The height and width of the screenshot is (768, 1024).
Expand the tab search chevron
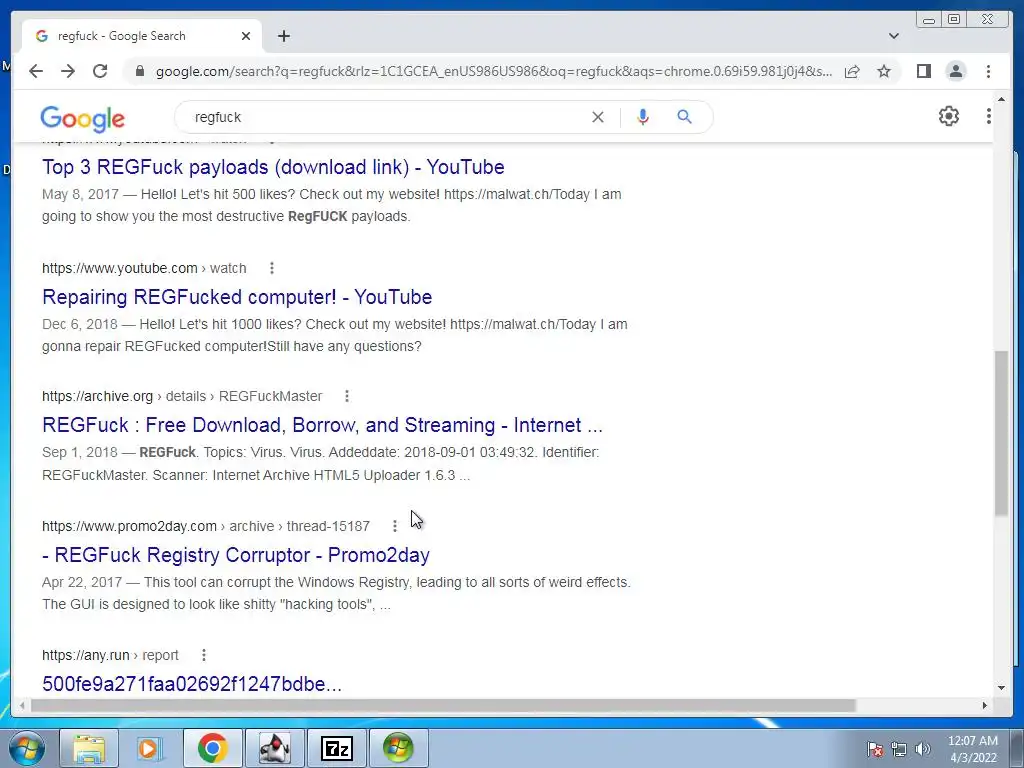tap(894, 36)
